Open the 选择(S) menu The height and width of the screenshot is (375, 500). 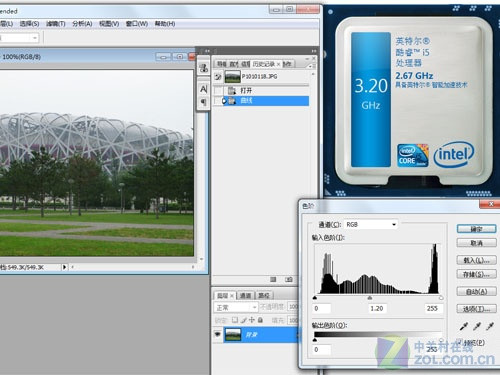coord(29,24)
